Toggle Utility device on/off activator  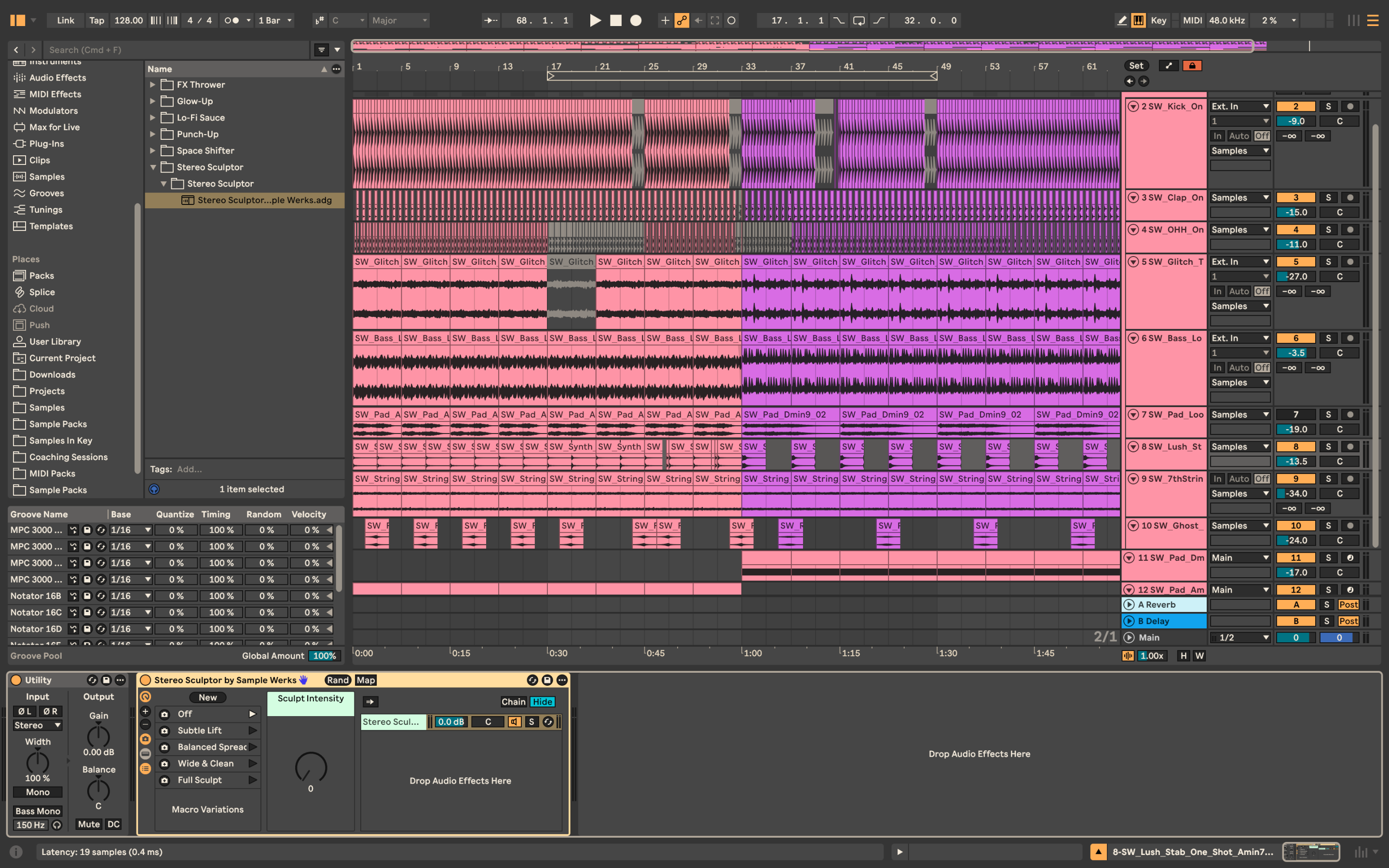click(x=16, y=680)
